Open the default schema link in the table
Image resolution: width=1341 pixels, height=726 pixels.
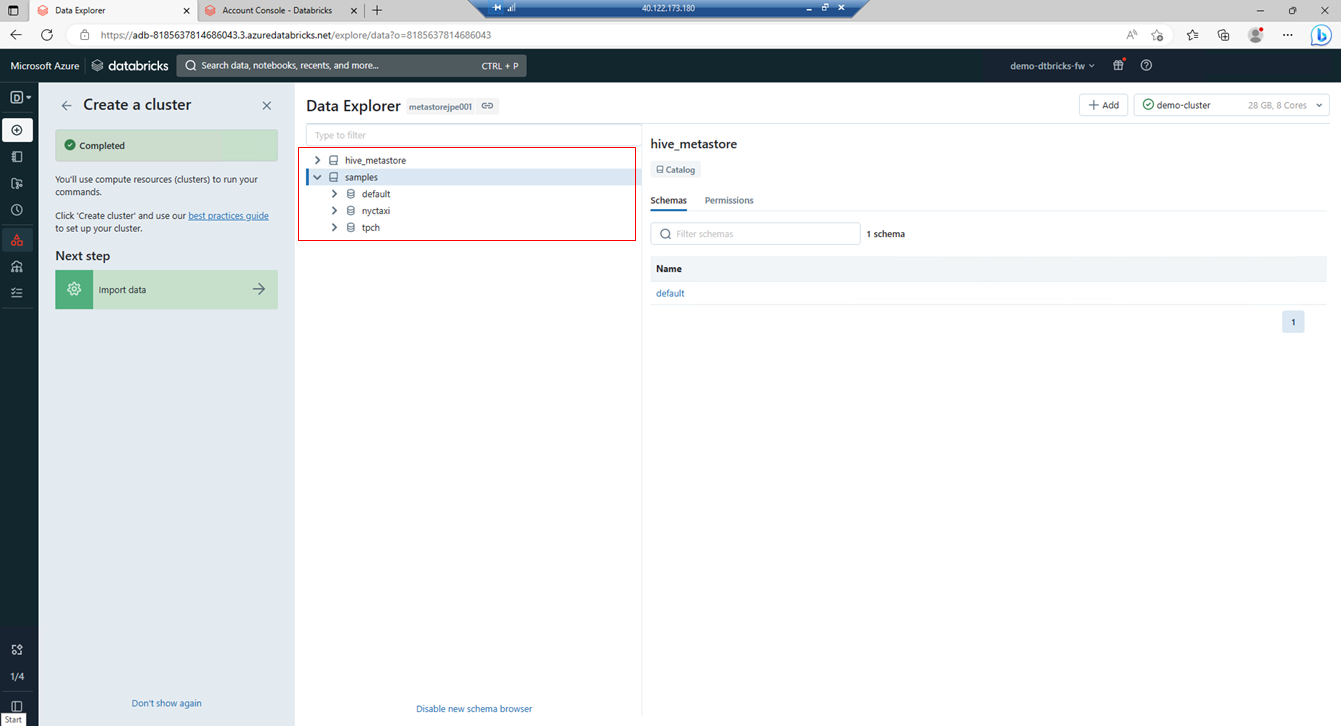coord(670,293)
